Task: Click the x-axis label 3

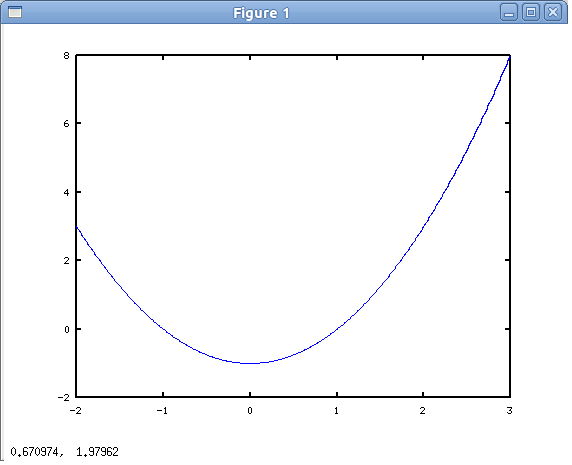Action: coord(509,411)
